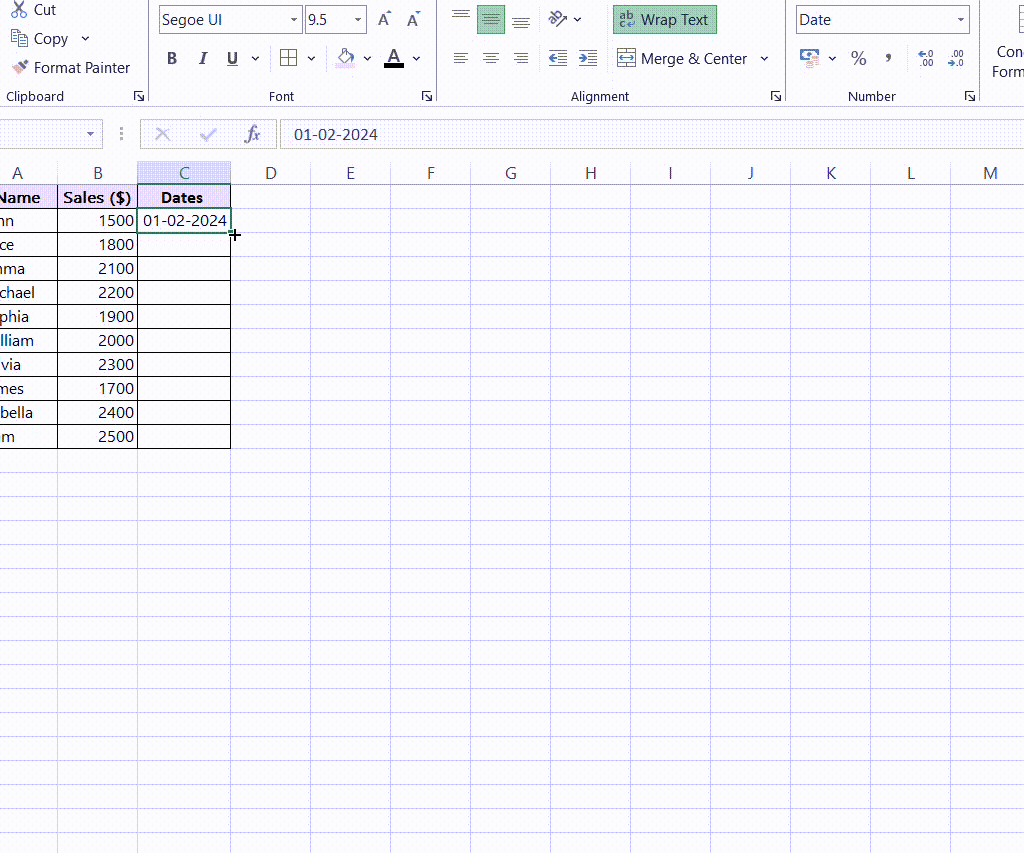Click the Increase Decimal icon

pos(925,58)
